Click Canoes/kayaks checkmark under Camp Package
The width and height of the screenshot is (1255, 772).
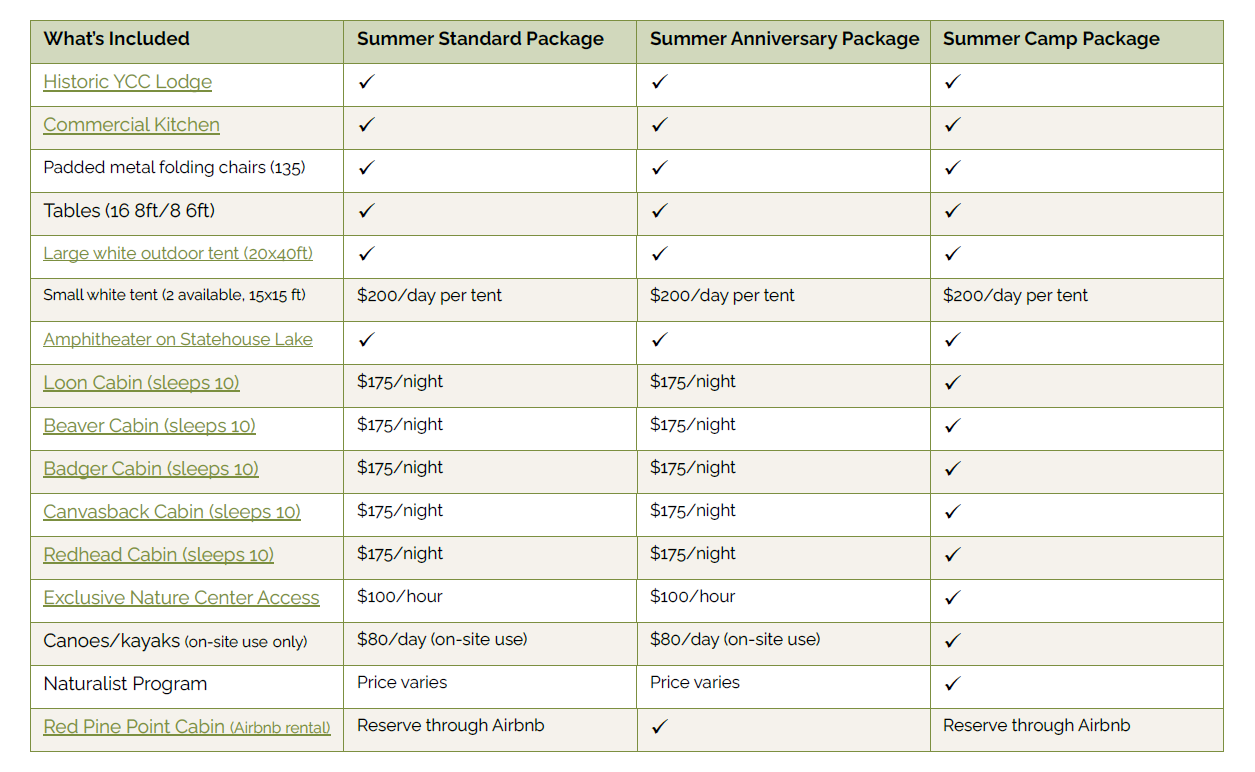click(952, 641)
